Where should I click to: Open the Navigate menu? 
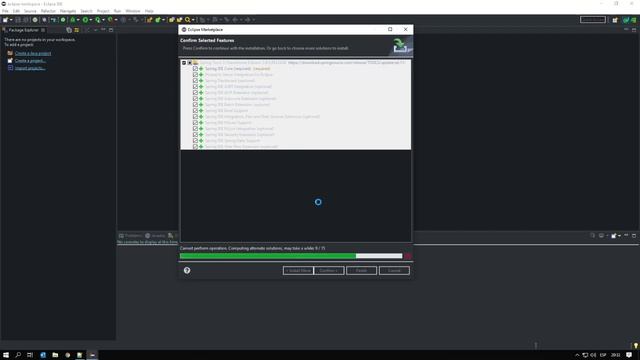[x=68, y=11]
